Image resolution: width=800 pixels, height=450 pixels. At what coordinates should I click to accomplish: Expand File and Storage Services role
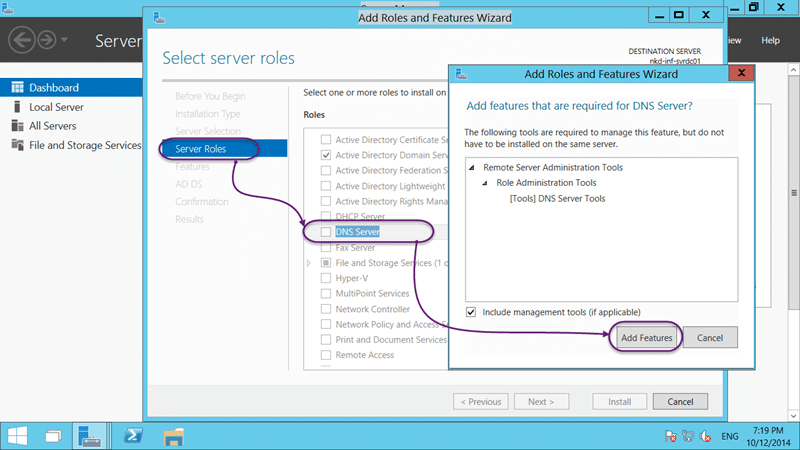tap(309, 263)
